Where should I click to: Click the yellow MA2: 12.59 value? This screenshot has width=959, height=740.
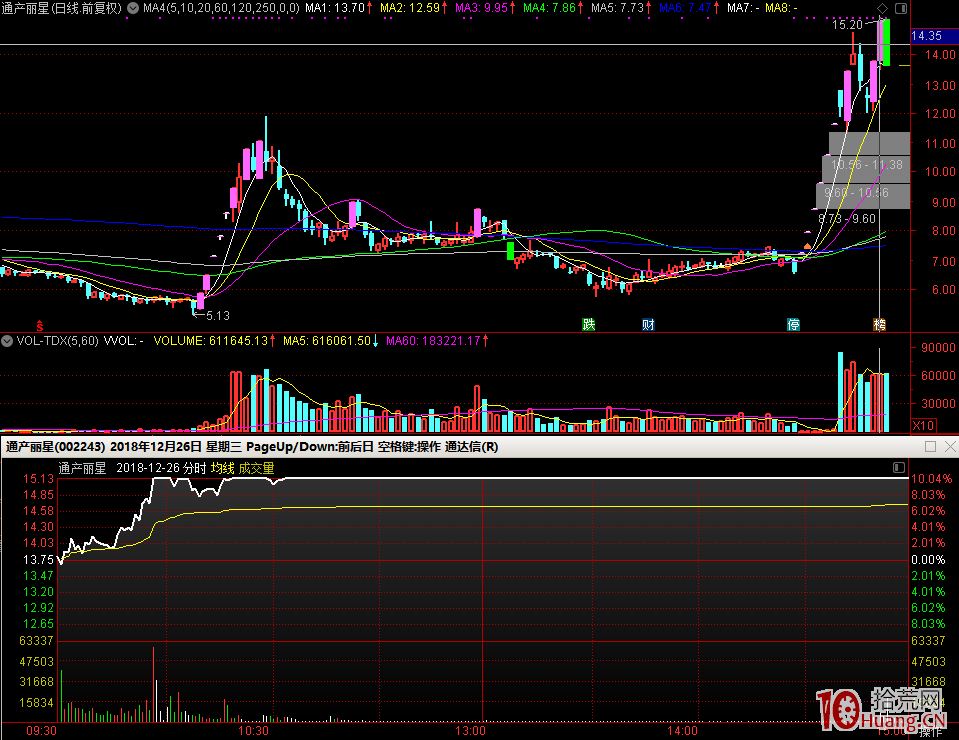pyautogui.click(x=410, y=8)
